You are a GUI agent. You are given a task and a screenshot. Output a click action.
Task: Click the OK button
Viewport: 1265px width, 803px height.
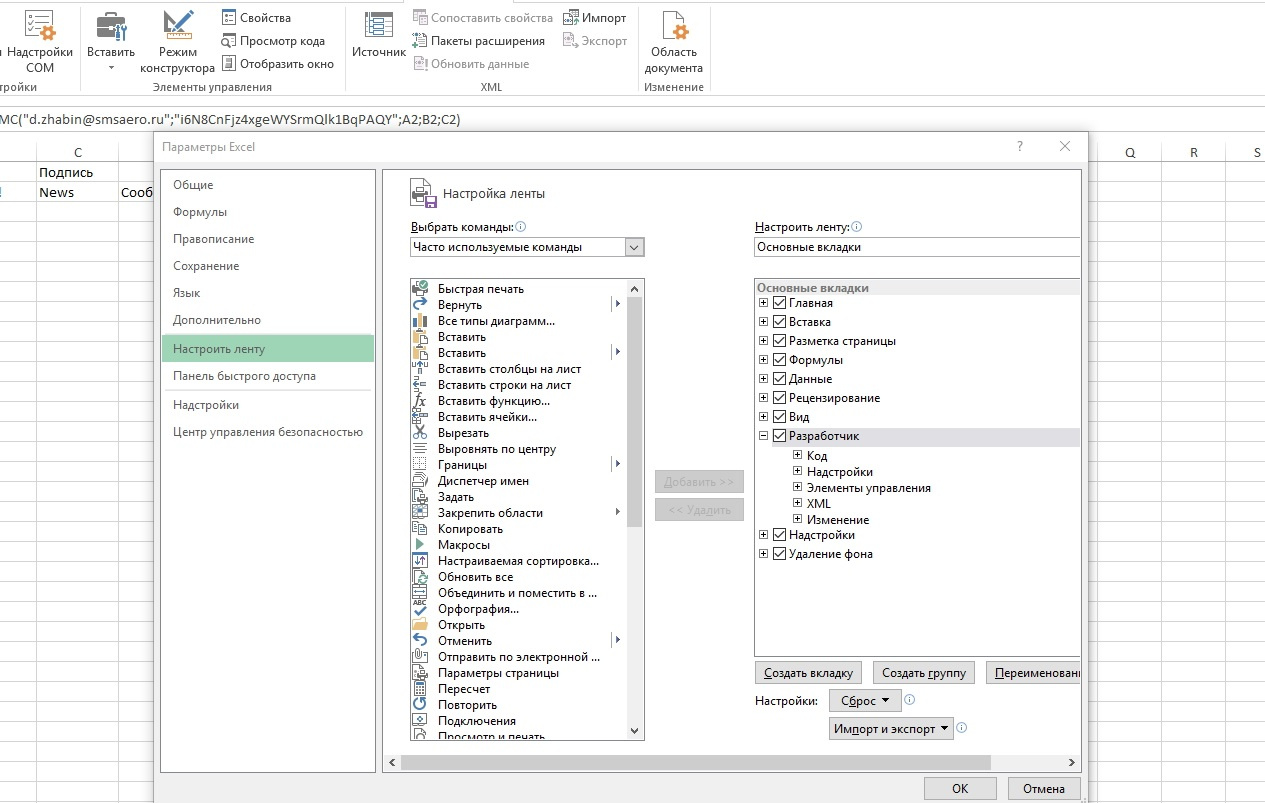[x=960, y=788]
